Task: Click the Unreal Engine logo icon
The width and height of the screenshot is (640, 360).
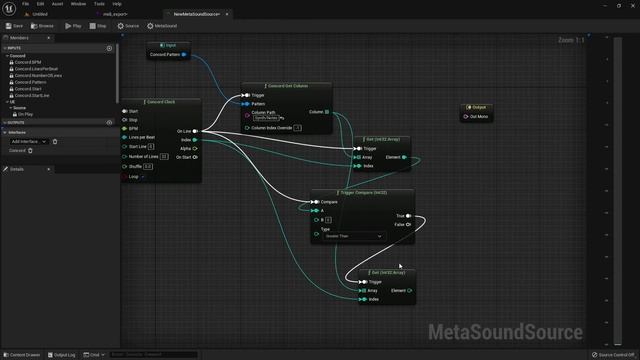Action: pos(9,9)
